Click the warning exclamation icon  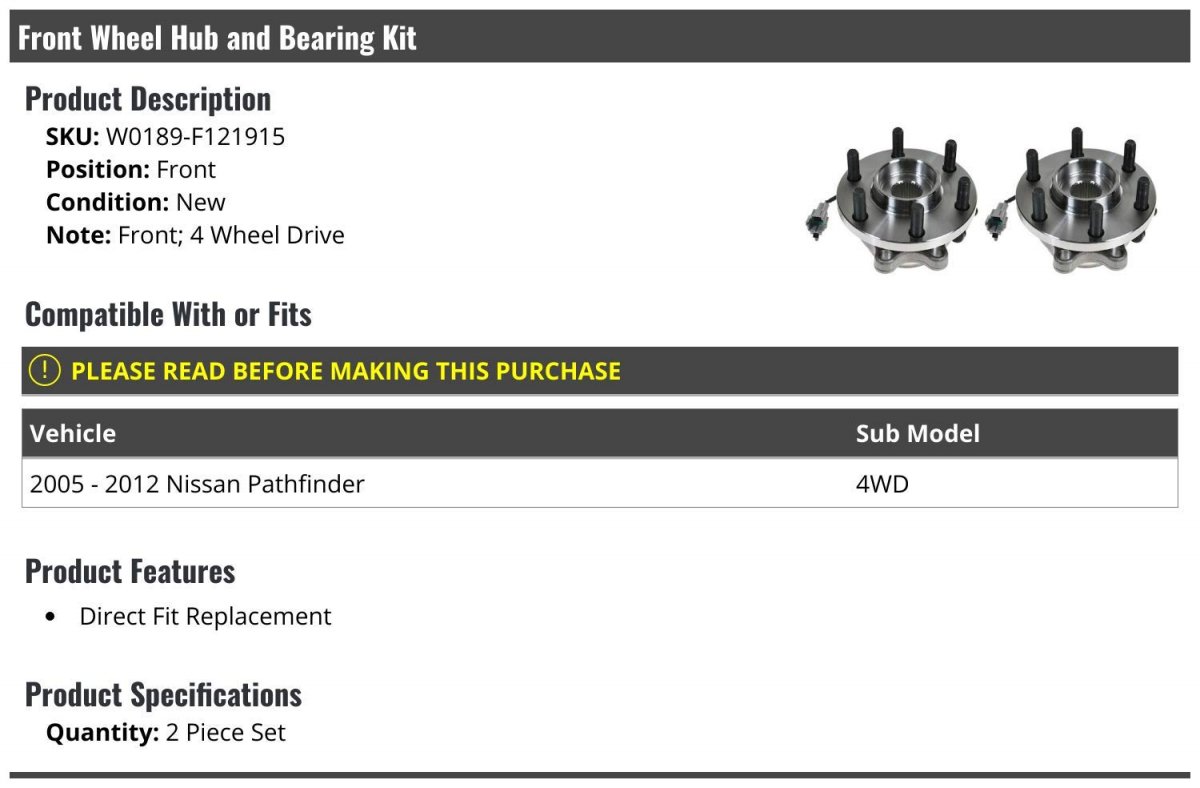[45, 371]
